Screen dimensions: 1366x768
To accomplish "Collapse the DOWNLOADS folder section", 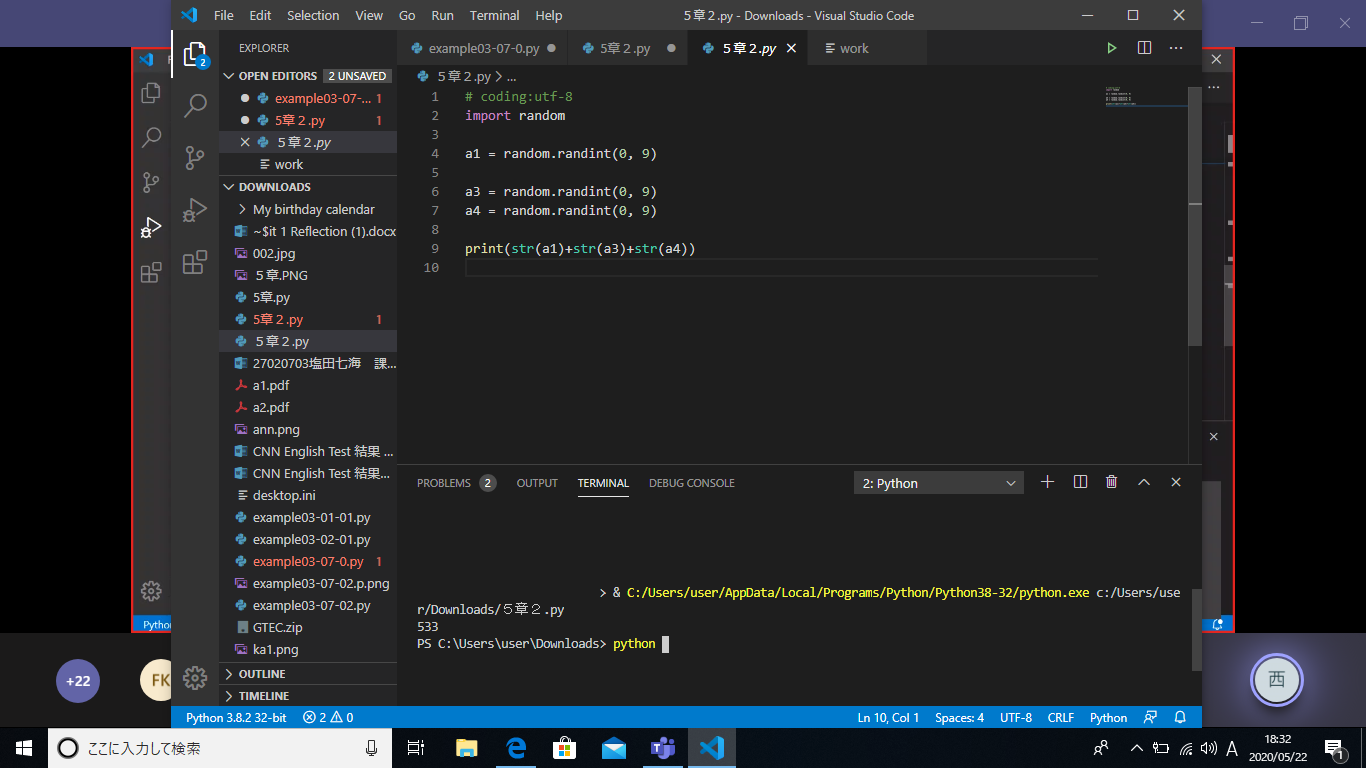I will (228, 187).
